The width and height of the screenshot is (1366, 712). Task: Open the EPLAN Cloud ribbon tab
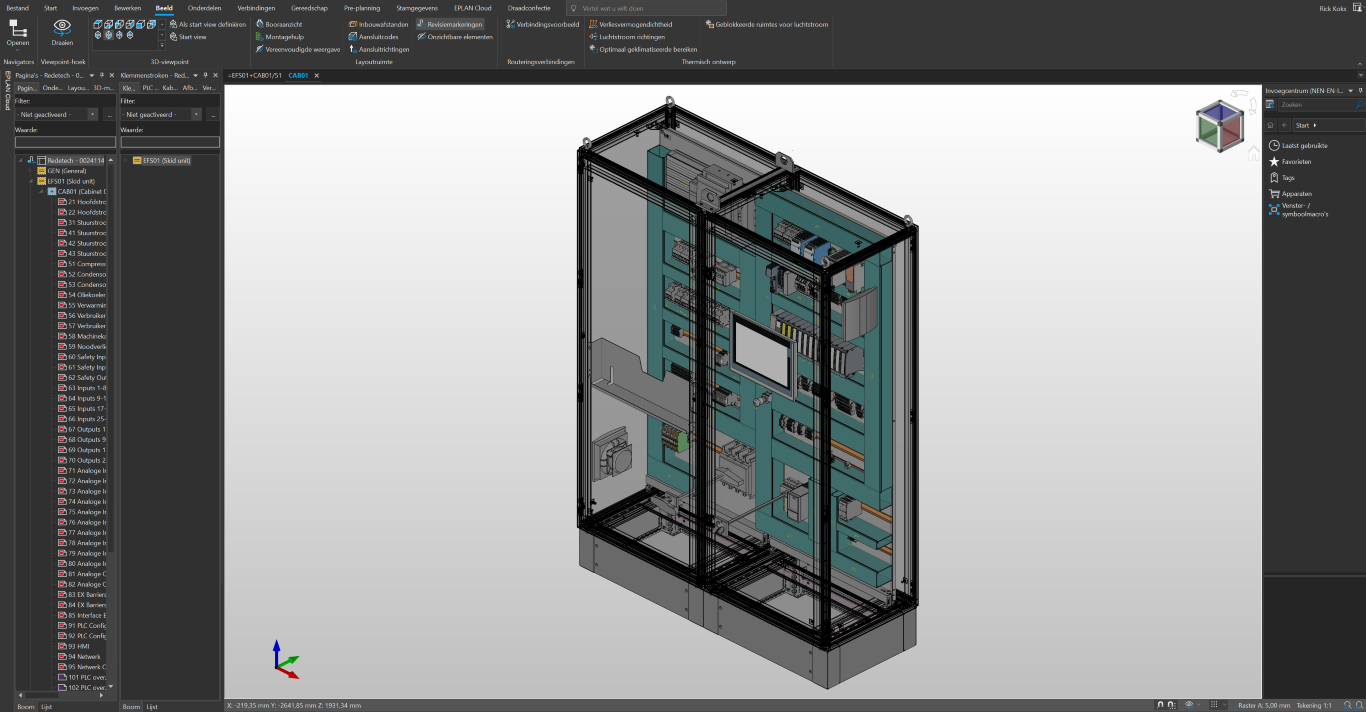pos(473,7)
